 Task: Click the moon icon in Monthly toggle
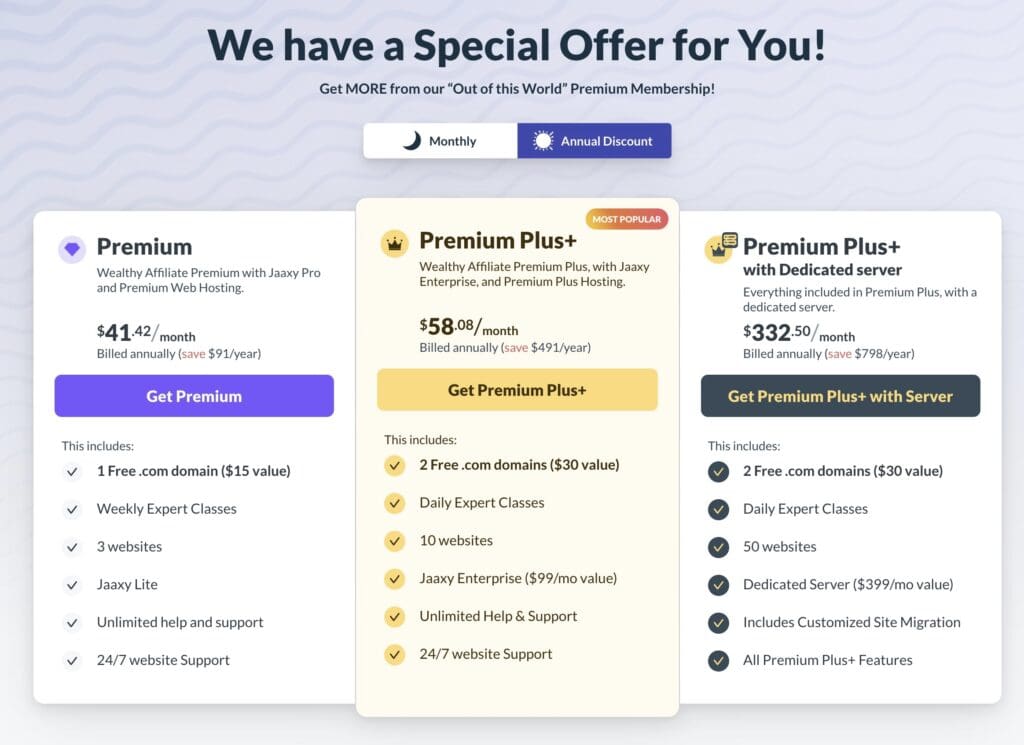pyautogui.click(x=411, y=140)
